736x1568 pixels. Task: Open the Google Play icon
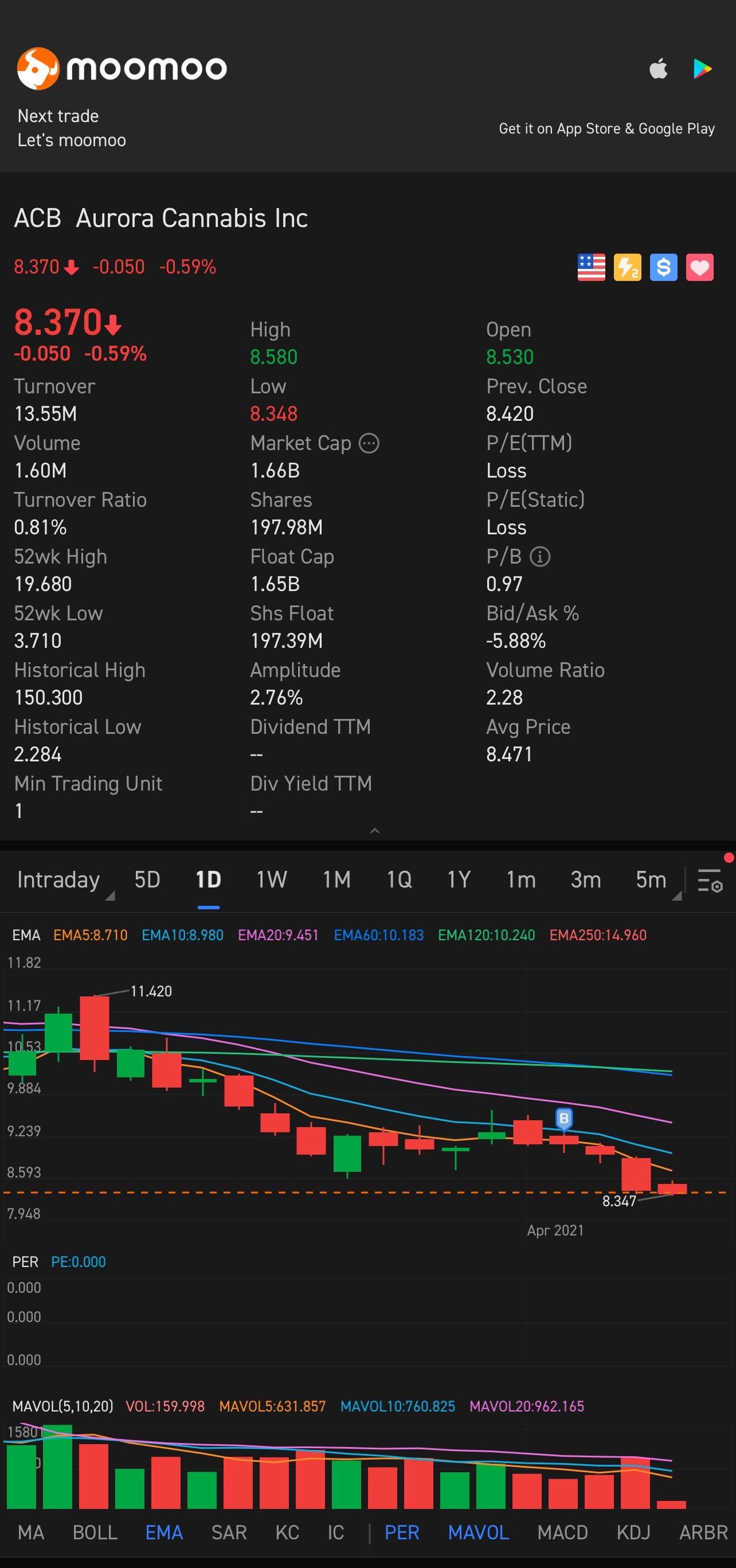point(703,69)
